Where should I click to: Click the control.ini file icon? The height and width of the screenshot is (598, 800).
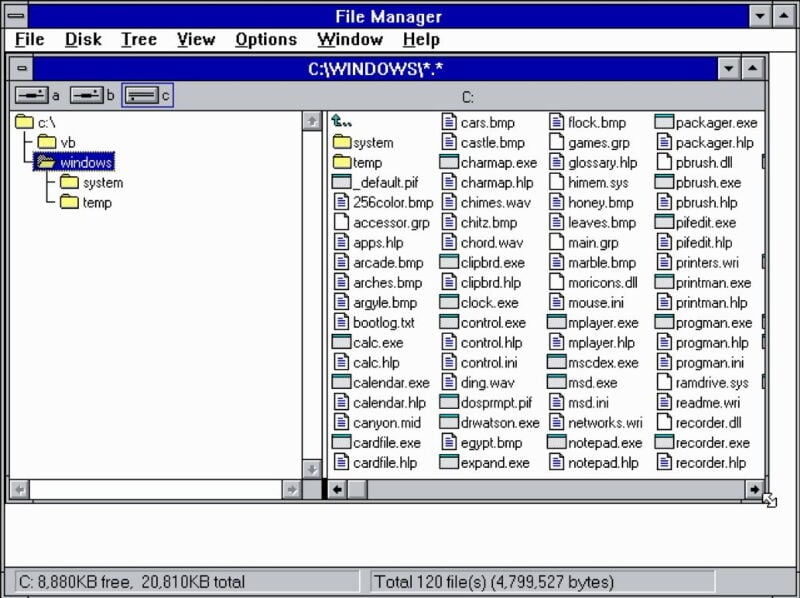[x=449, y=362]
